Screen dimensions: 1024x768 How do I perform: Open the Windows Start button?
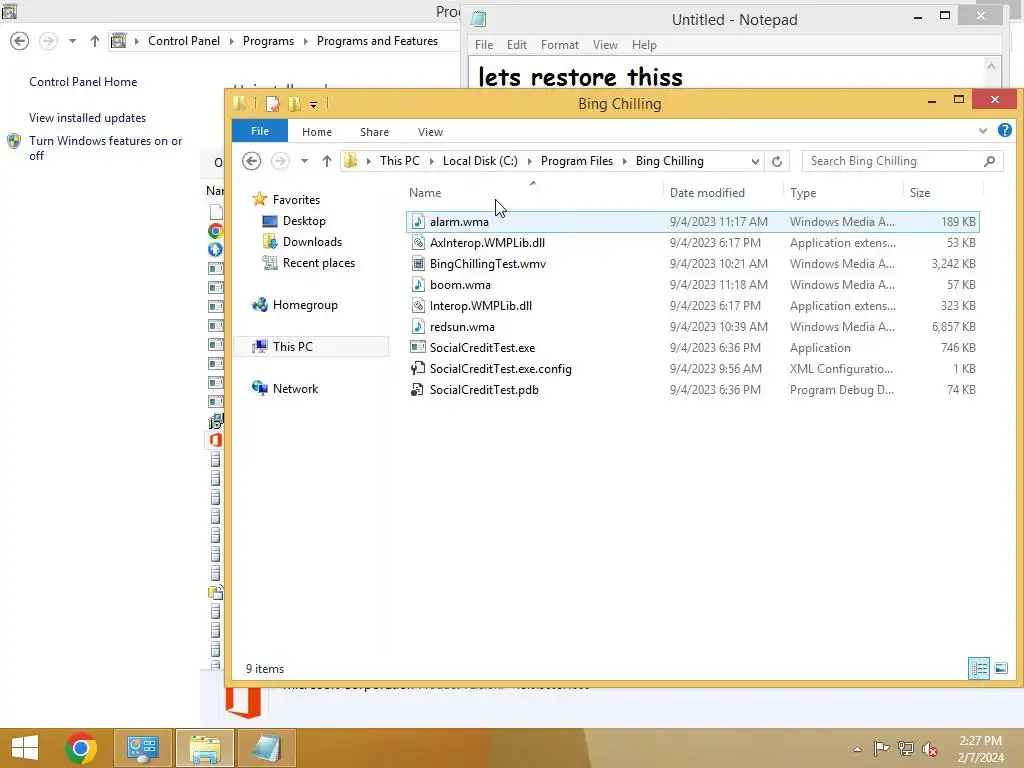pyautogui.click(x=25, y=748)
